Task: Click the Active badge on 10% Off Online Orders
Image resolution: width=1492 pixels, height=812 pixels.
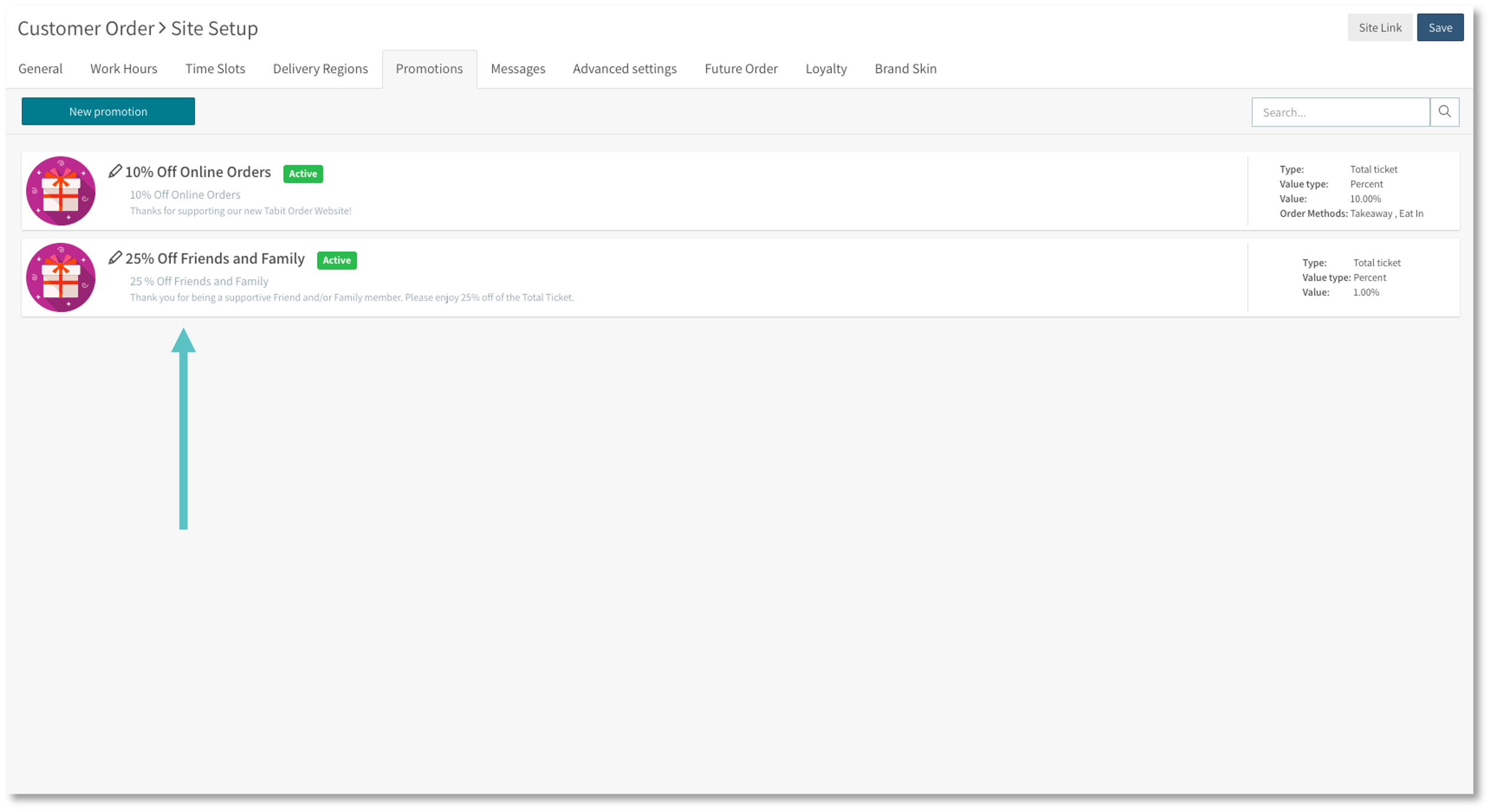Action: click(303, 174)
